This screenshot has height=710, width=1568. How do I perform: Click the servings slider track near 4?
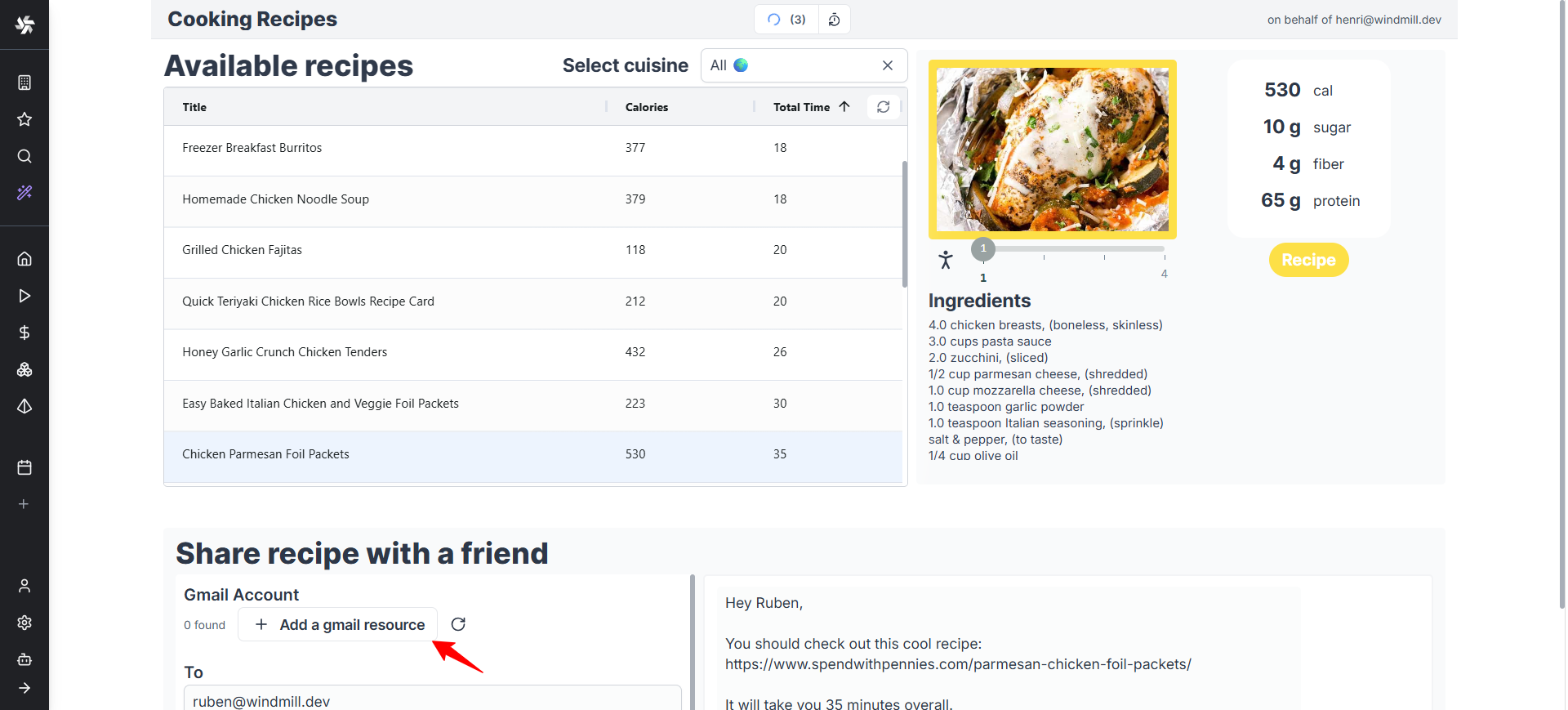click(1162, 249)
